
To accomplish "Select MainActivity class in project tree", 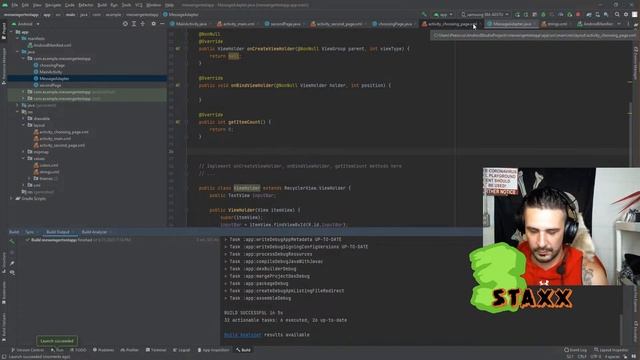I will pyautogui.click(x=48, y=72).
